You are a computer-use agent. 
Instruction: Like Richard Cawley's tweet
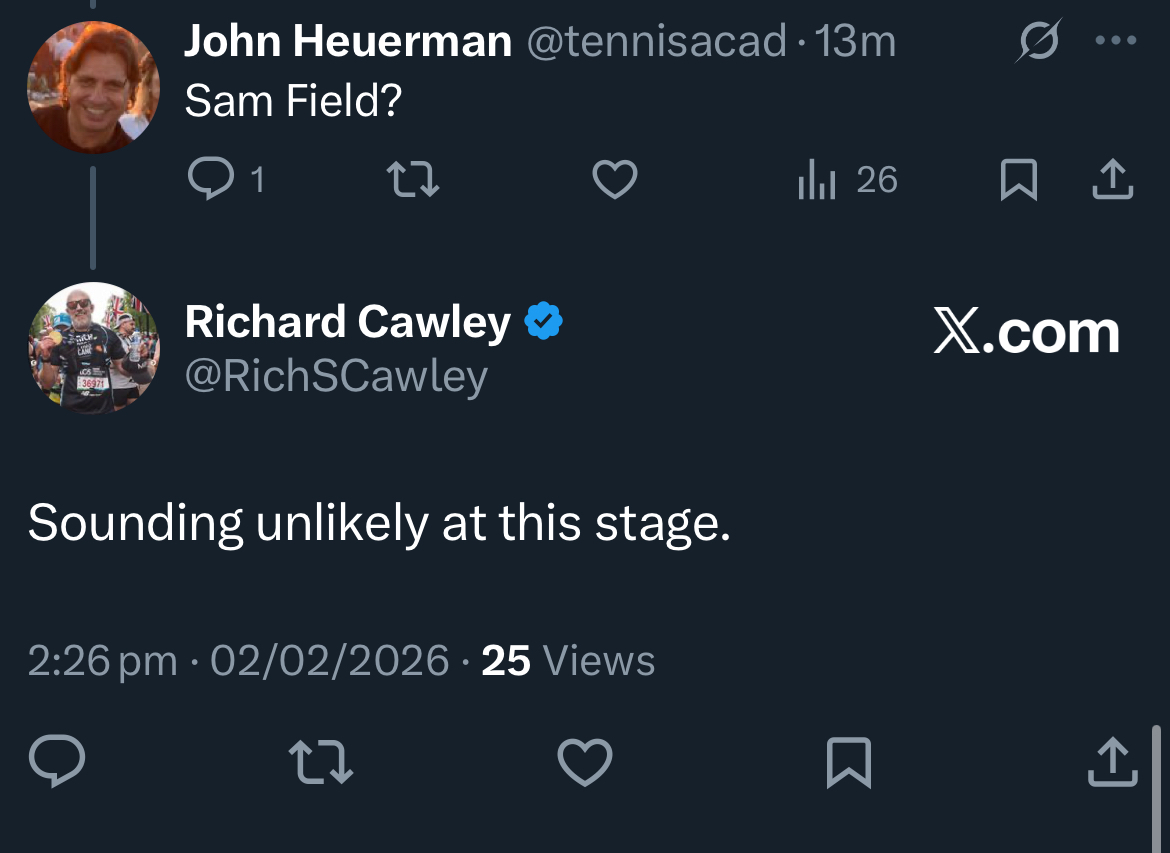(x=585, y=762)
